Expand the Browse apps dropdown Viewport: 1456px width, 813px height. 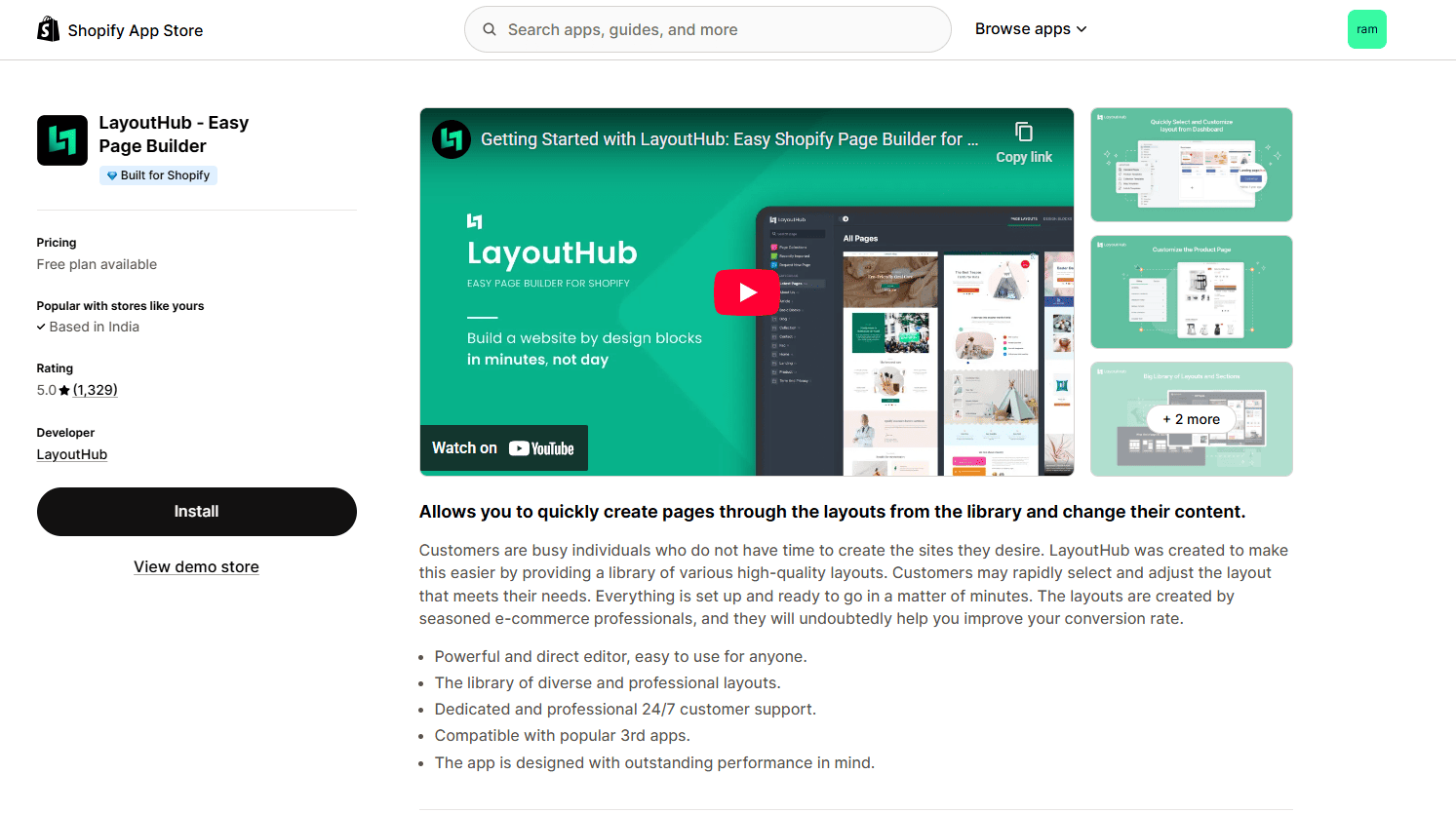click(x=1031, y=29)
